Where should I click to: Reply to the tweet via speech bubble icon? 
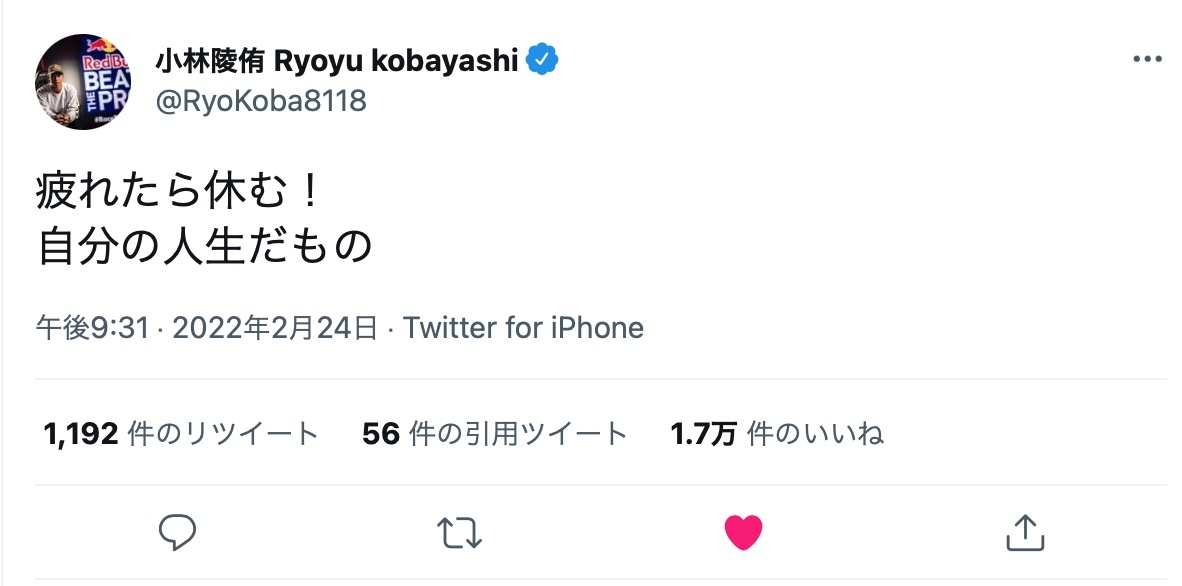[x=178, y=532]
